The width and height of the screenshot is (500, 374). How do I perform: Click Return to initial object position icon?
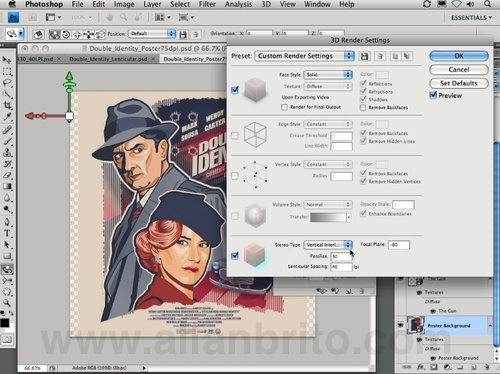coord(38,34)
